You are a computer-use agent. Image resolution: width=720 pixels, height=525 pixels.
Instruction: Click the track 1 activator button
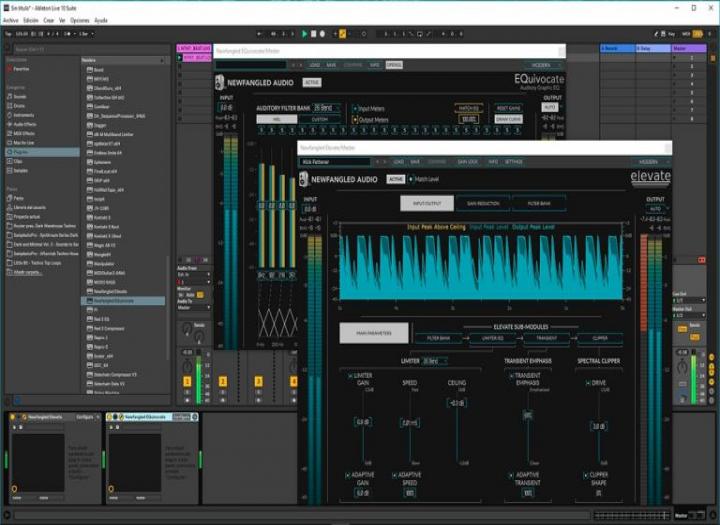tap(187, 381)
